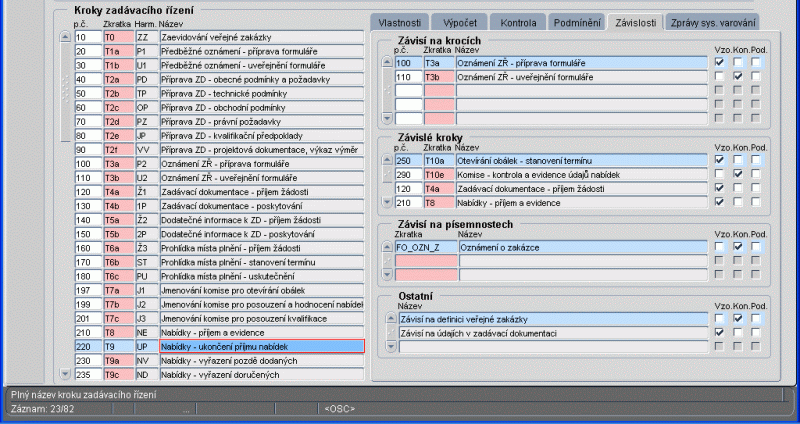Image resolution: width=800 pixels, height=424 pixels.
Task: Toggle Vzo. checkbox for Závisí na údajích v zadávací dokumentaci
Action: coord(719,333)
